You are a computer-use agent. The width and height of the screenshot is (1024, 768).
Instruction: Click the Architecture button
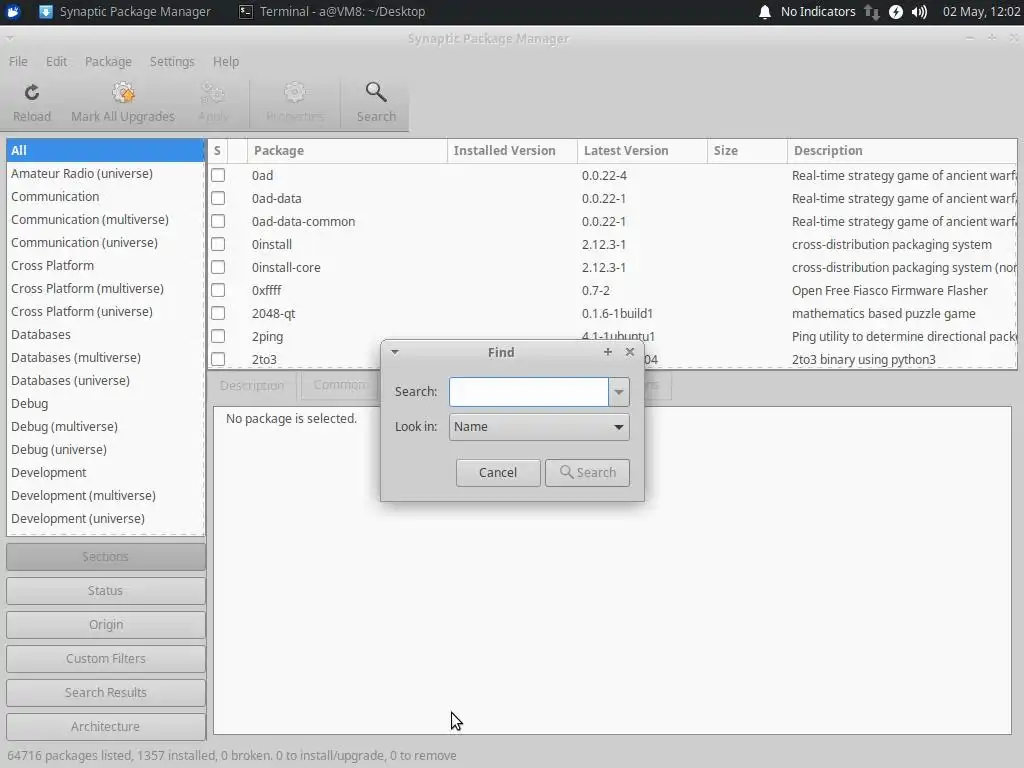tap(106, 726)
